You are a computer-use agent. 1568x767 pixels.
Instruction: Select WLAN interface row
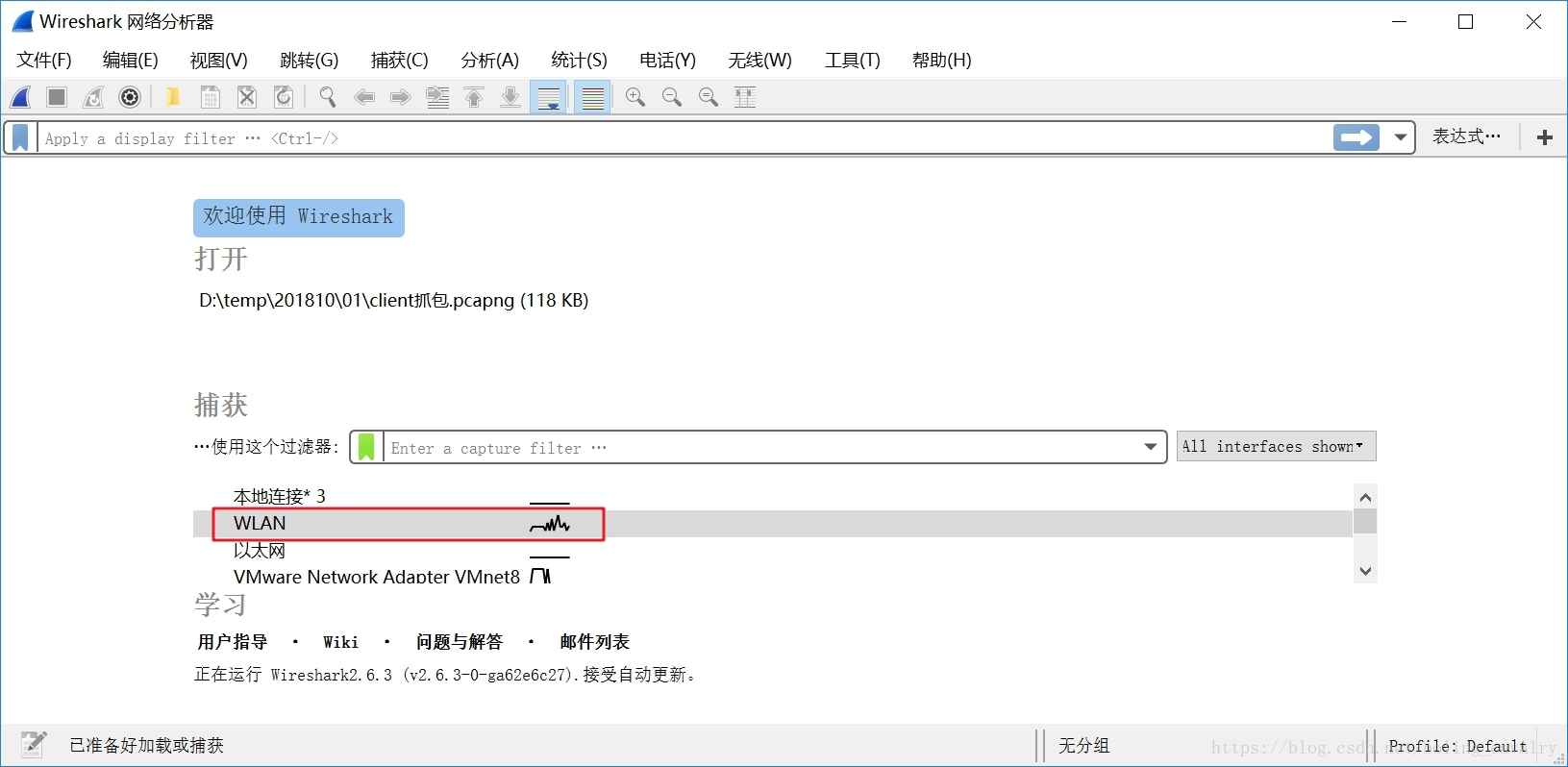click(773, 523)
